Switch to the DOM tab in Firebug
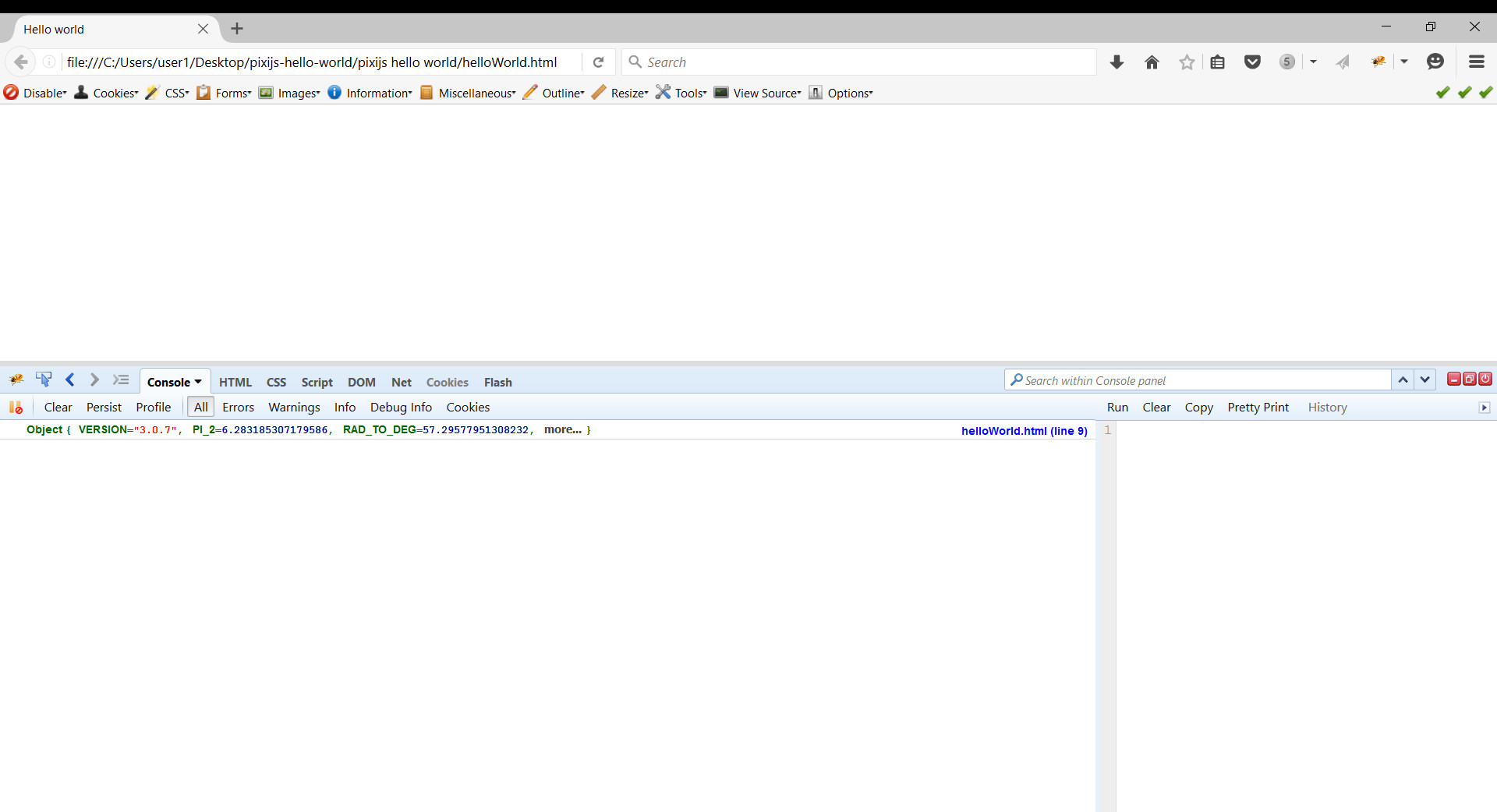This screenshot has width=1497, height=812. coord(362,382)
